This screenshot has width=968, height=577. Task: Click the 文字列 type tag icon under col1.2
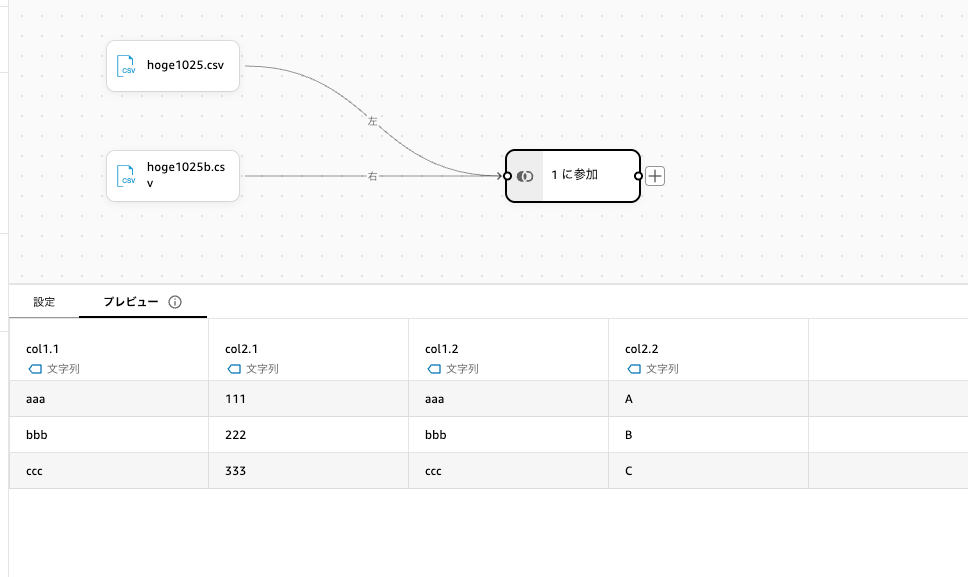[x=434, y=369]
